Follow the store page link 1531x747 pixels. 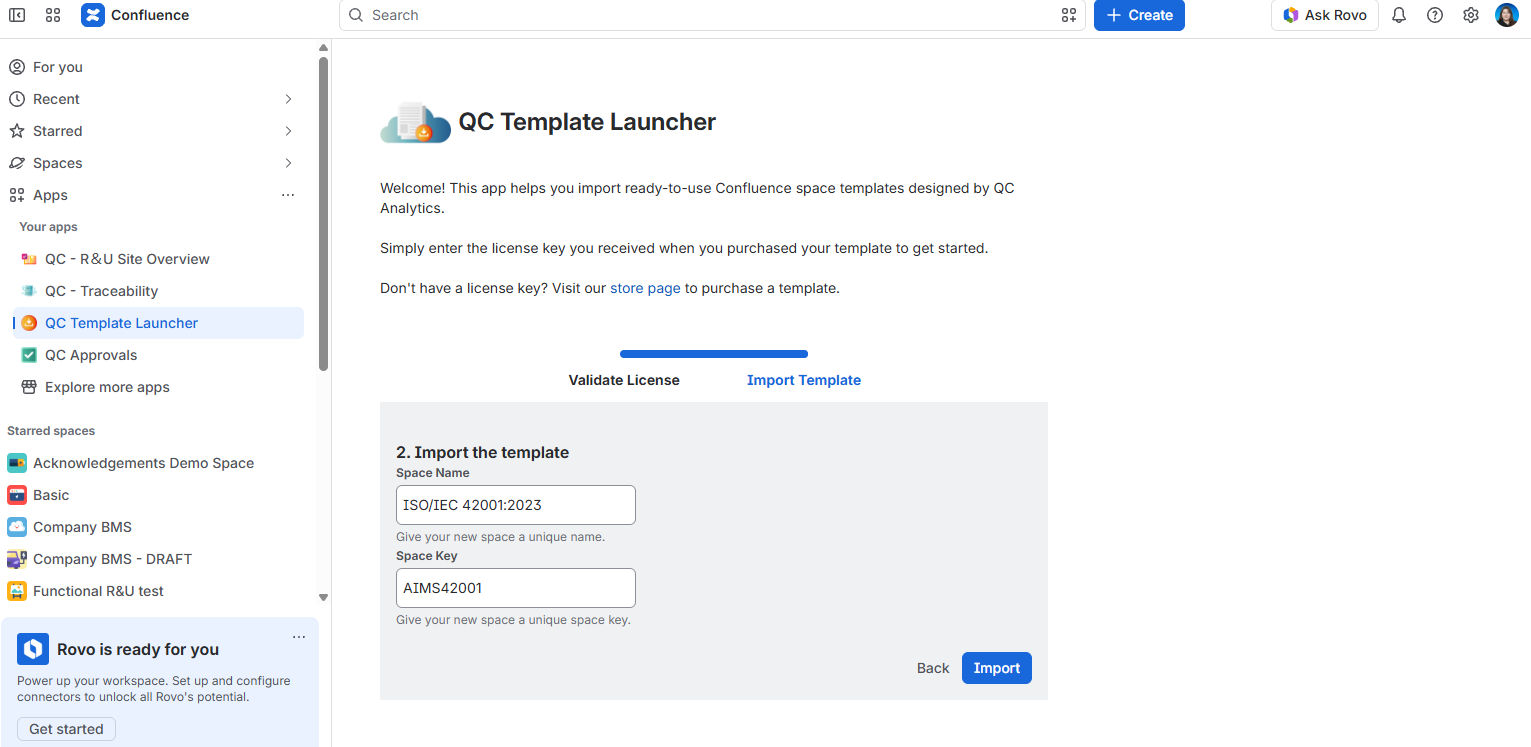tap(645, 288)
